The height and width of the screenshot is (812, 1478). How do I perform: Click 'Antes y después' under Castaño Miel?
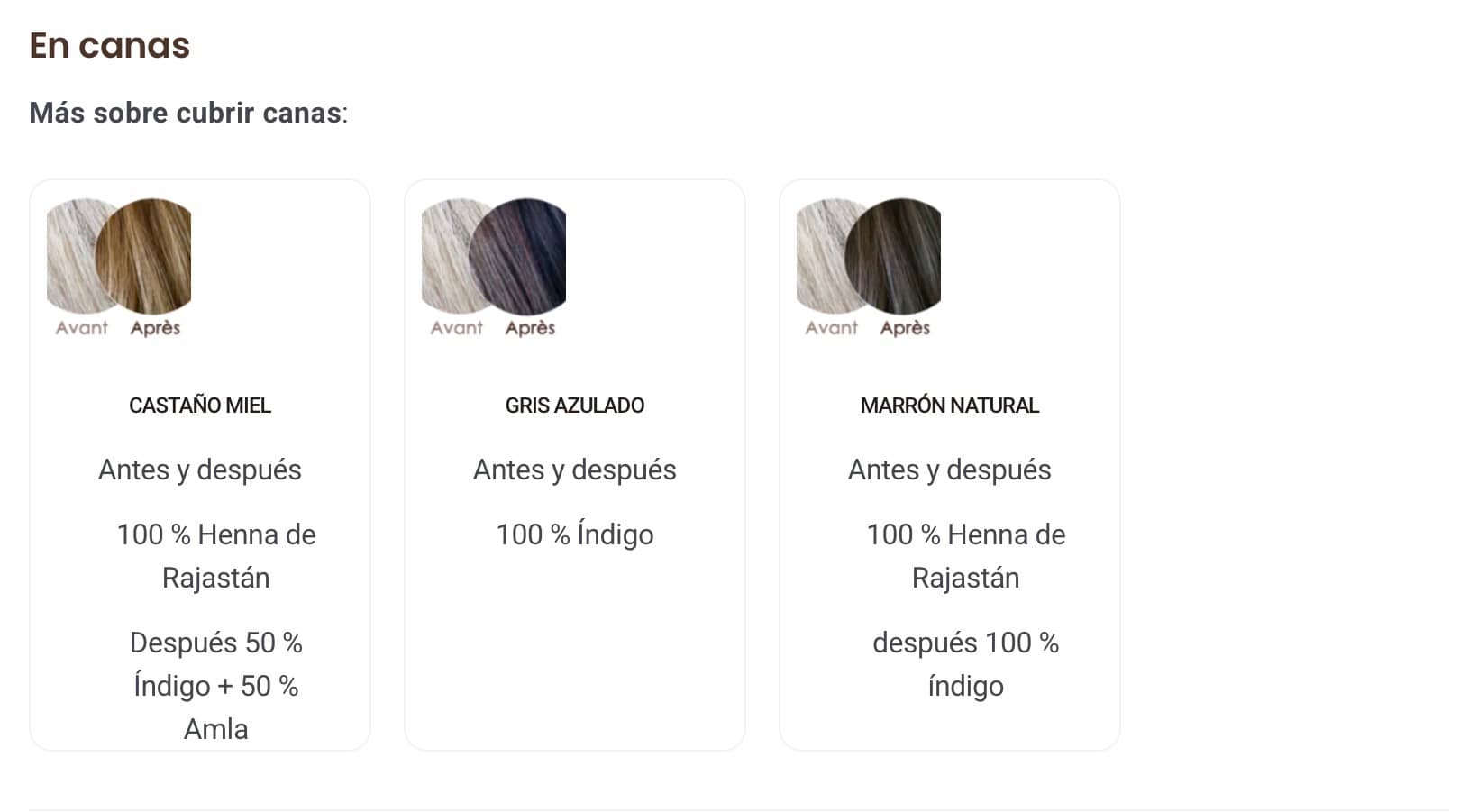[200, 470]
